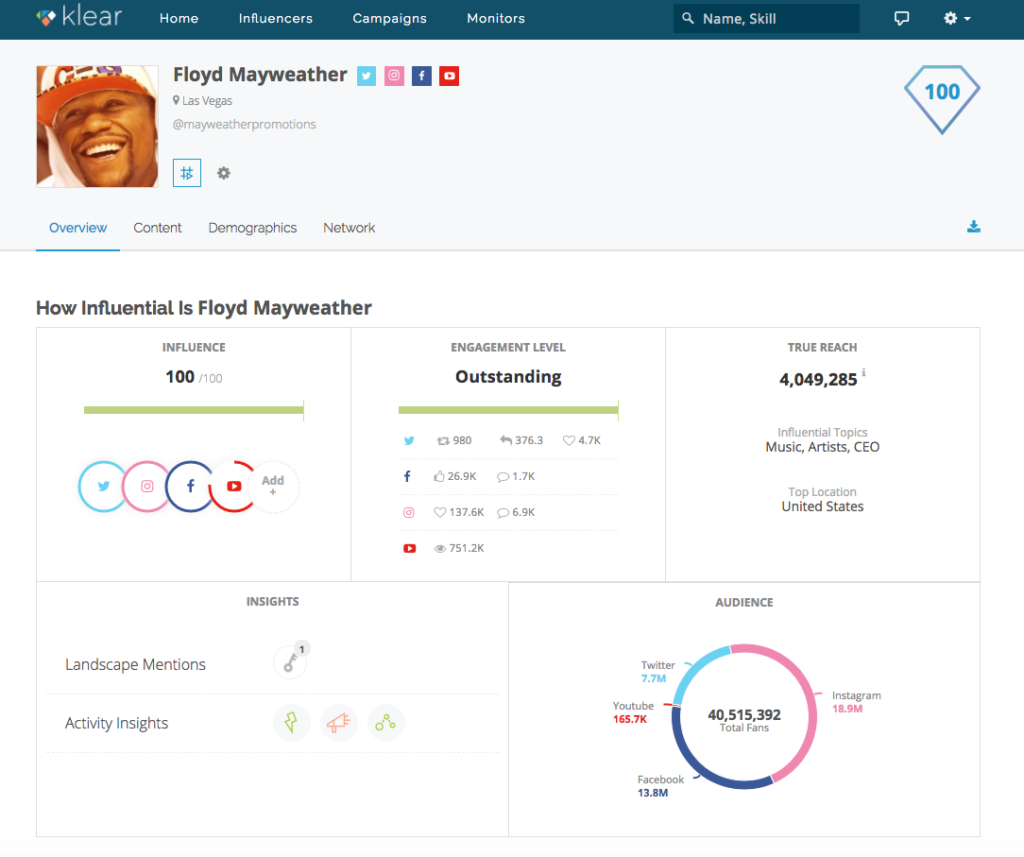Viewport: 1024px width, 857px height.
Task: Open Landscape Mentions microphone badge
Action: tap(290, 662)
